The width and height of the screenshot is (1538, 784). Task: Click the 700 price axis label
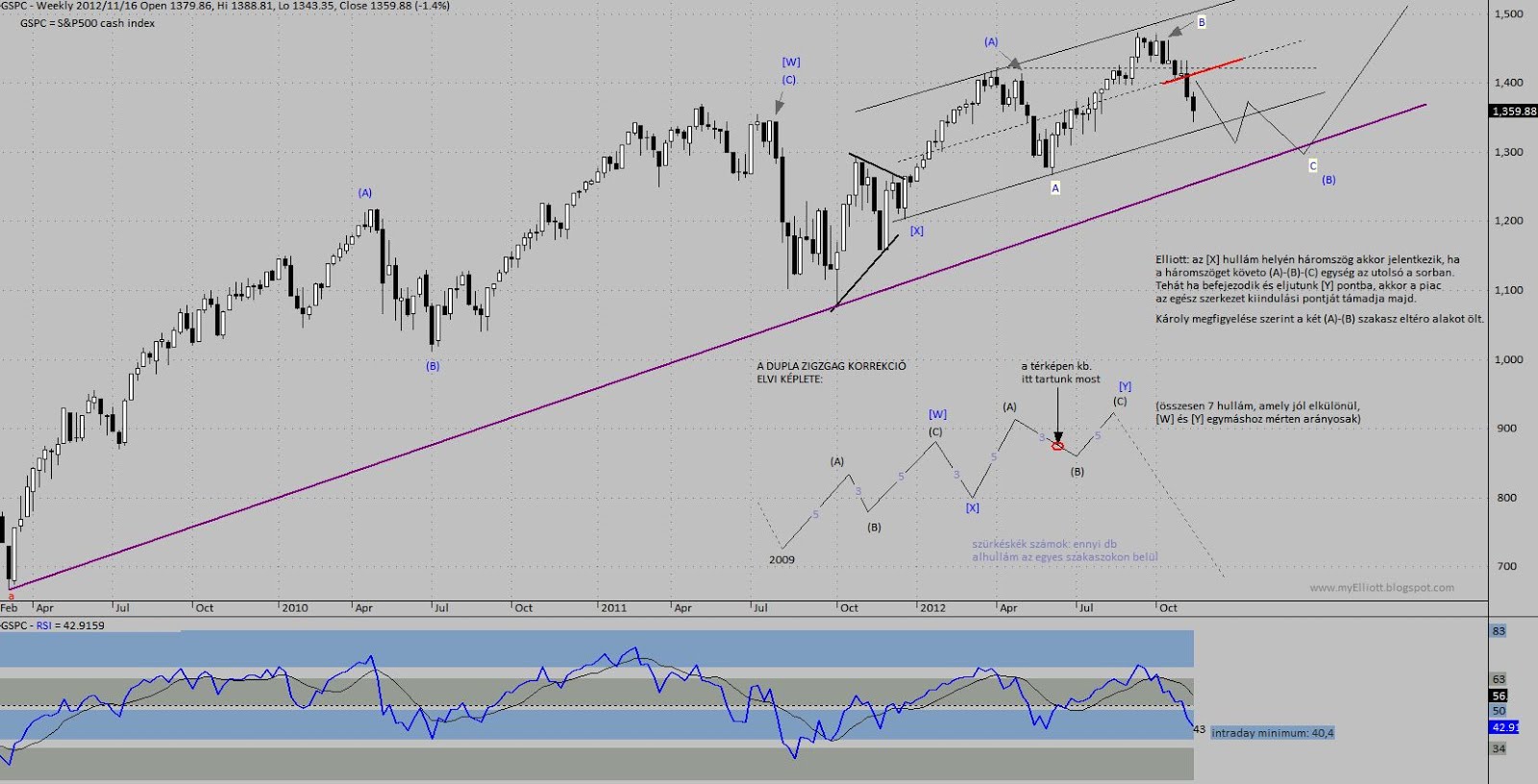[x=1506, y=566]
